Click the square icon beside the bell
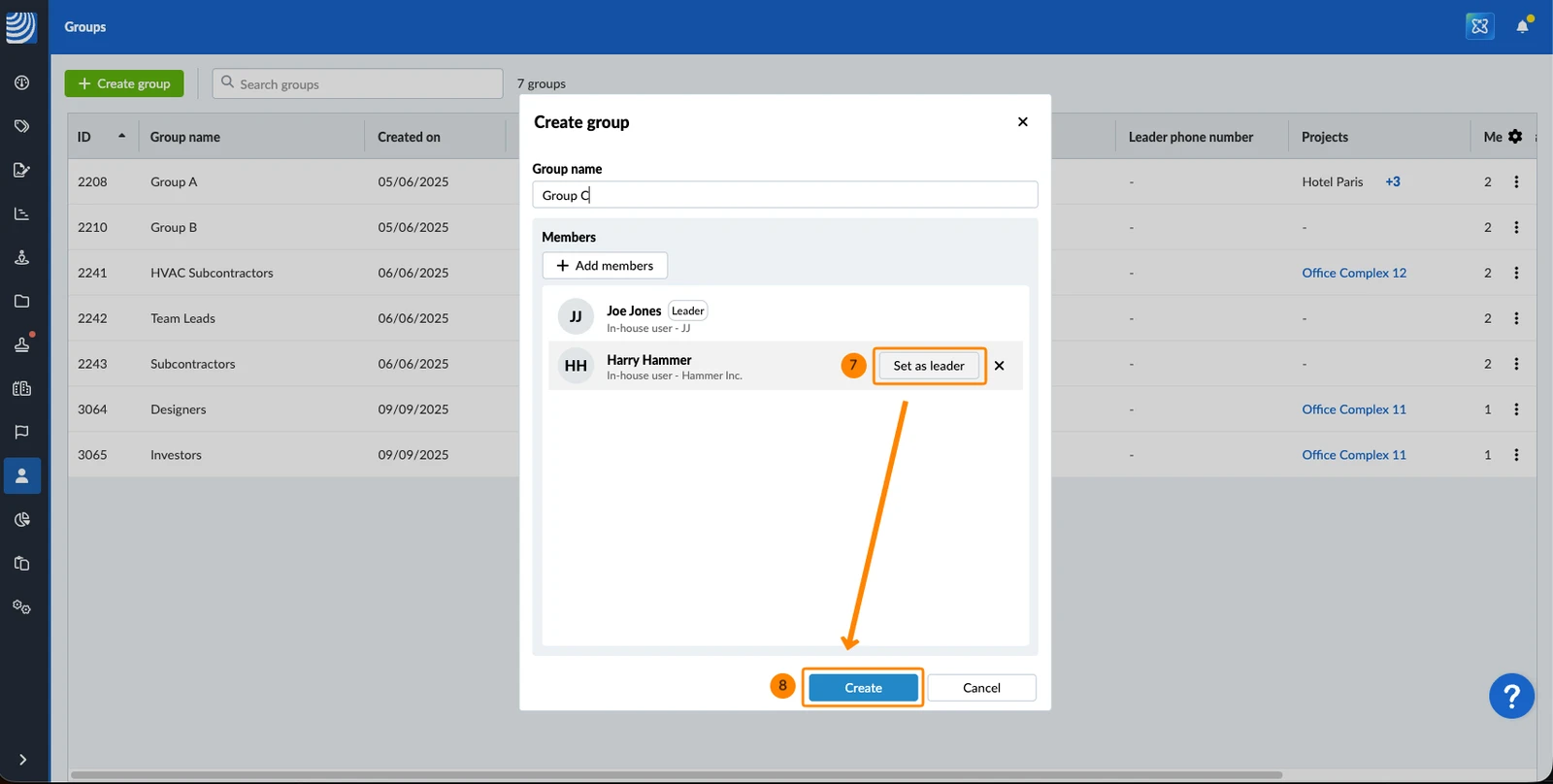The image size is (1553, 784). coord(1479,26)
